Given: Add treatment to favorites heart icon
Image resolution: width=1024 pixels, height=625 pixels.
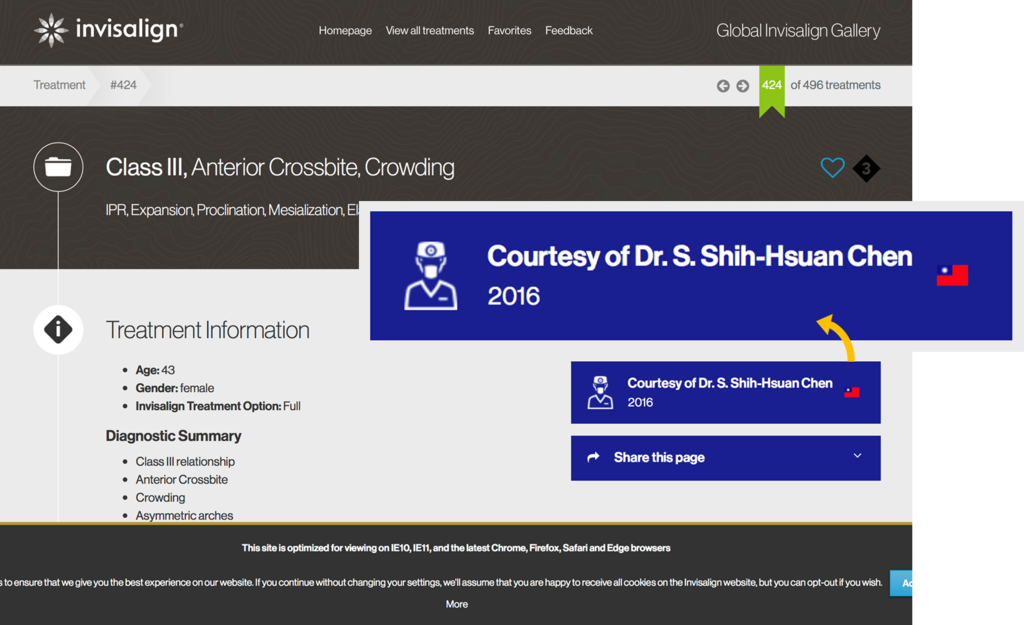Looking at the screenshot, I should point(832,168).
